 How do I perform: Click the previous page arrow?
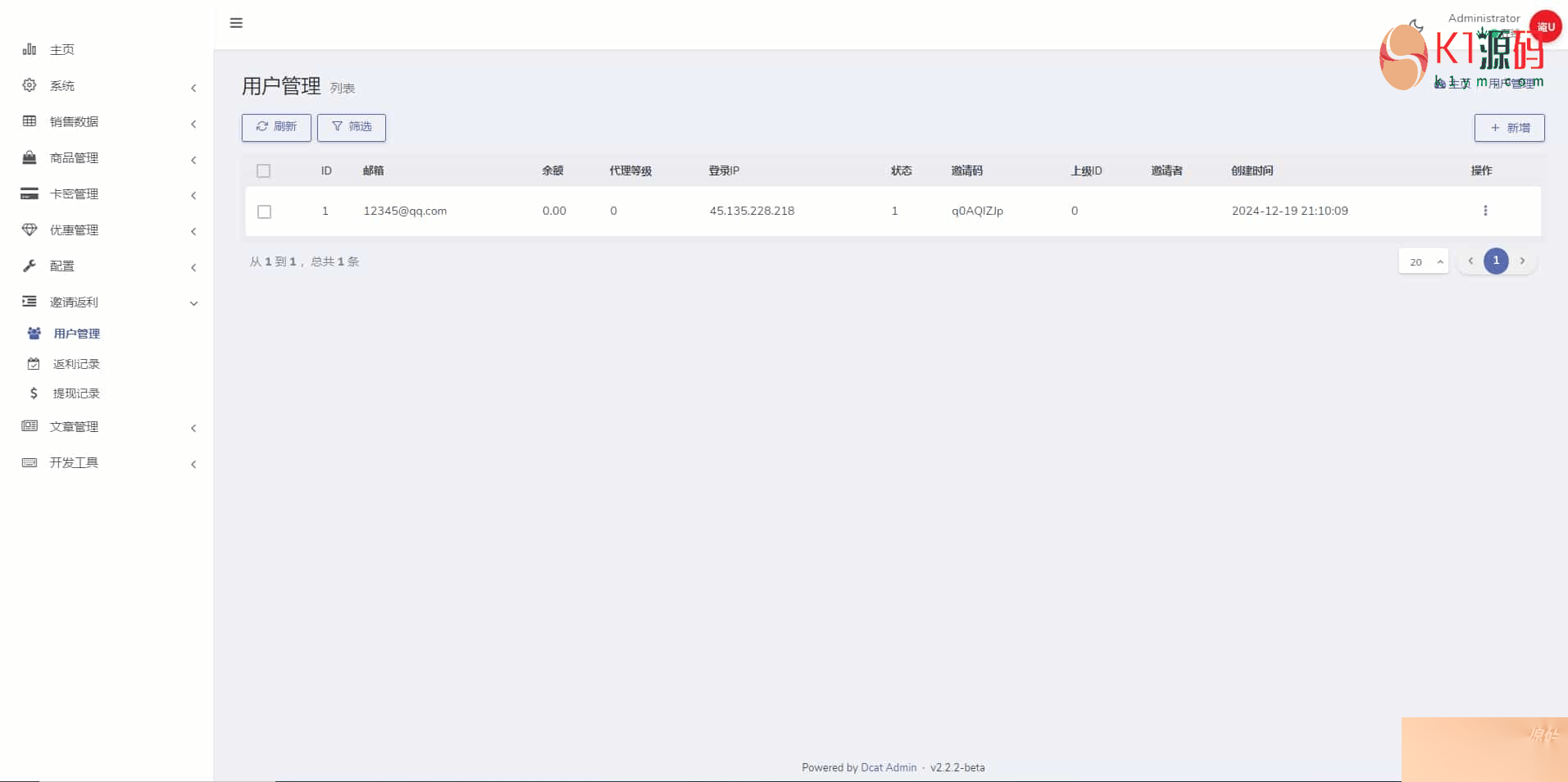tap(1470, 261)
